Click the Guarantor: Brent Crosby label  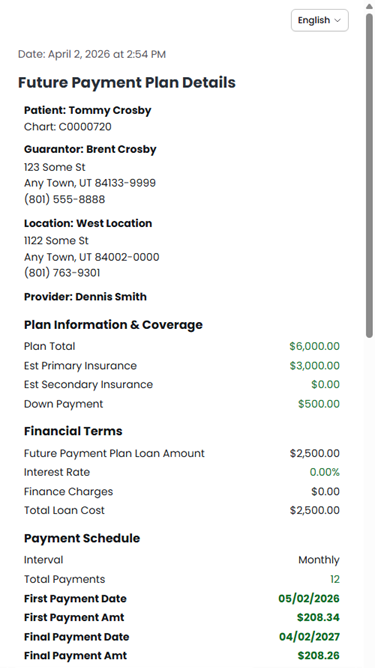(x=90, y=150)
